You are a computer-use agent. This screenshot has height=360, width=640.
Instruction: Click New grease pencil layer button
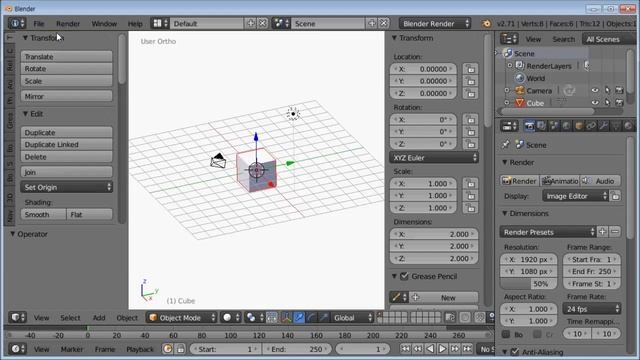click(x=445, y=298)
